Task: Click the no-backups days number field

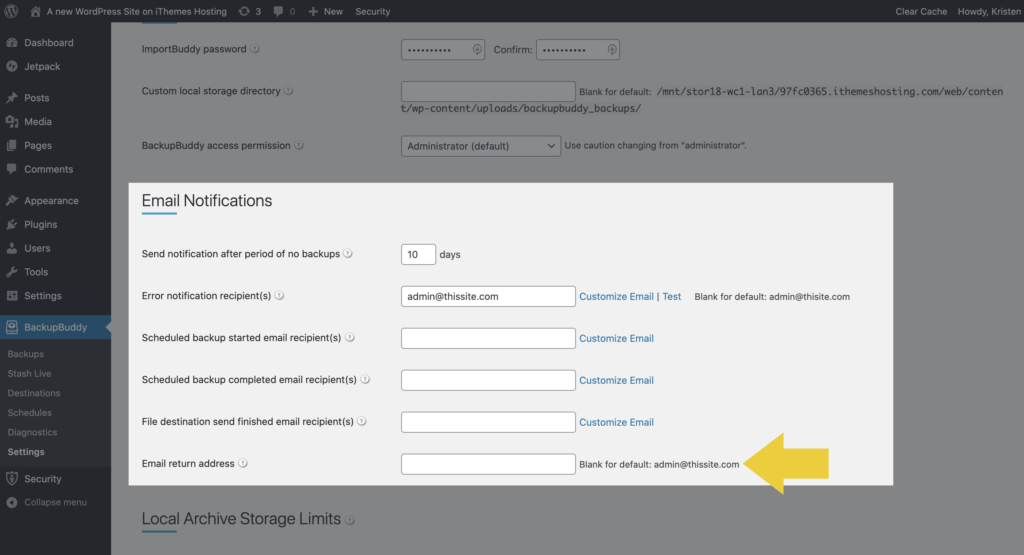Action: [418, 254]
